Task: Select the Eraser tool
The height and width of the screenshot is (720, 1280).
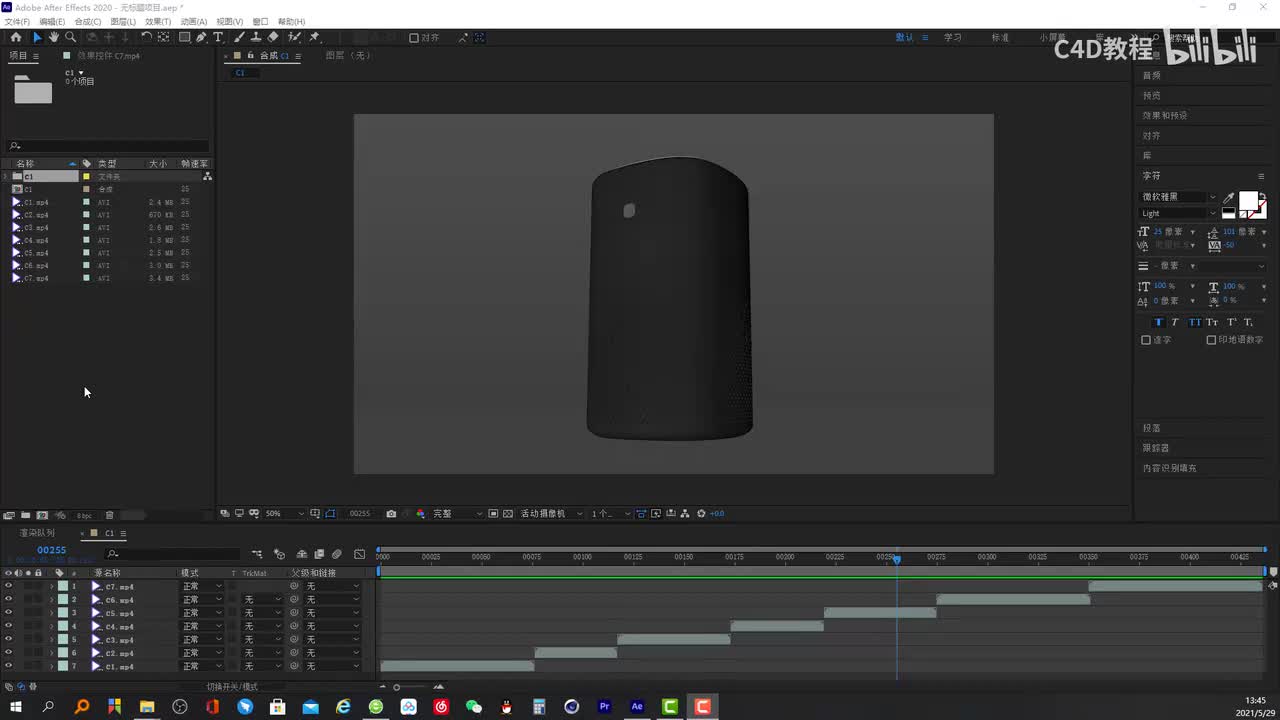Action: click(x=273, y=37)
